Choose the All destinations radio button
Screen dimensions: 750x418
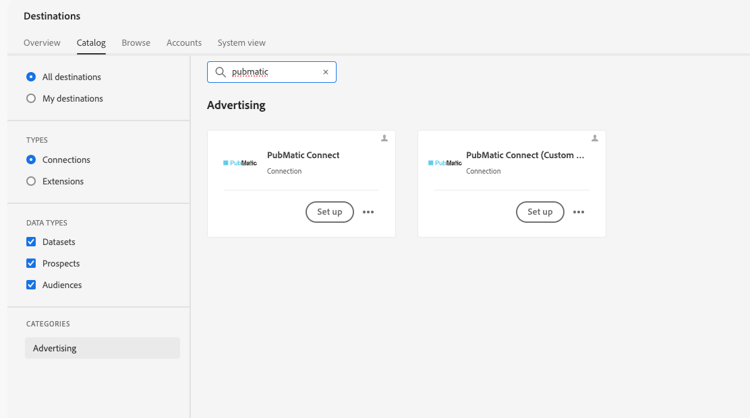pos(31,77)
